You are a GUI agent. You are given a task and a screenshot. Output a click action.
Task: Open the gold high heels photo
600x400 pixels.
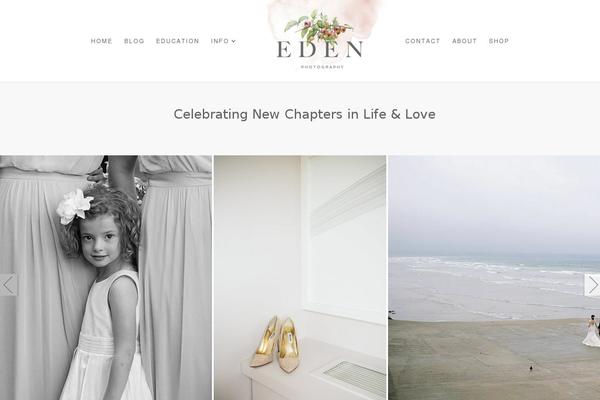click(300, 278)
